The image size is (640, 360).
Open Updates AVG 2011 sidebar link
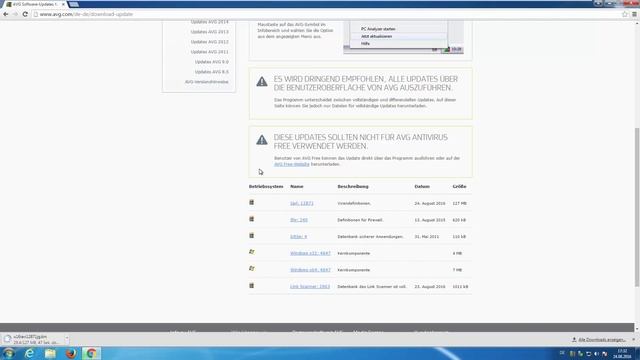(x=209, y=52)
